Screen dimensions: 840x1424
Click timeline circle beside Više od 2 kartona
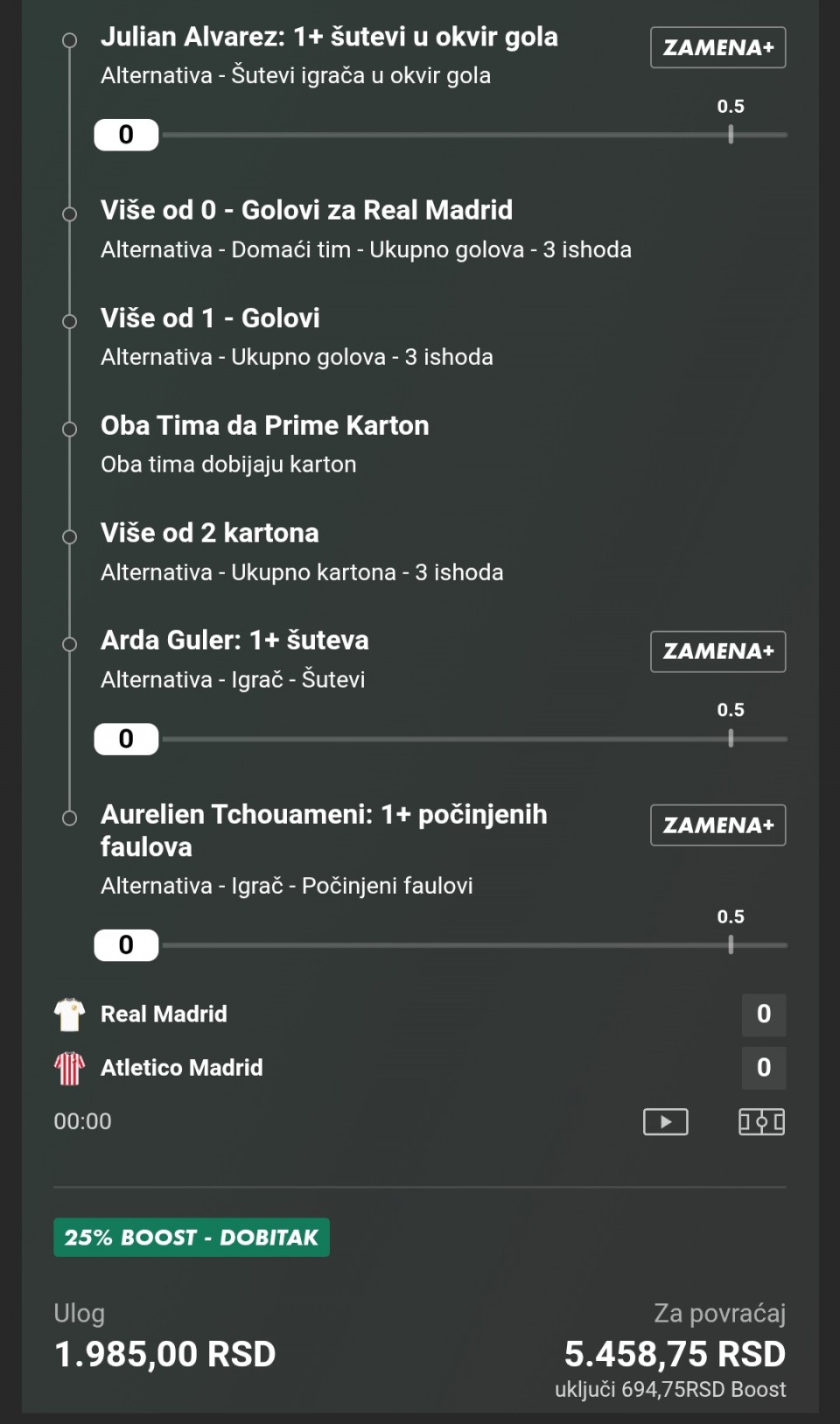pyautogui.click(x=69, y=537)
